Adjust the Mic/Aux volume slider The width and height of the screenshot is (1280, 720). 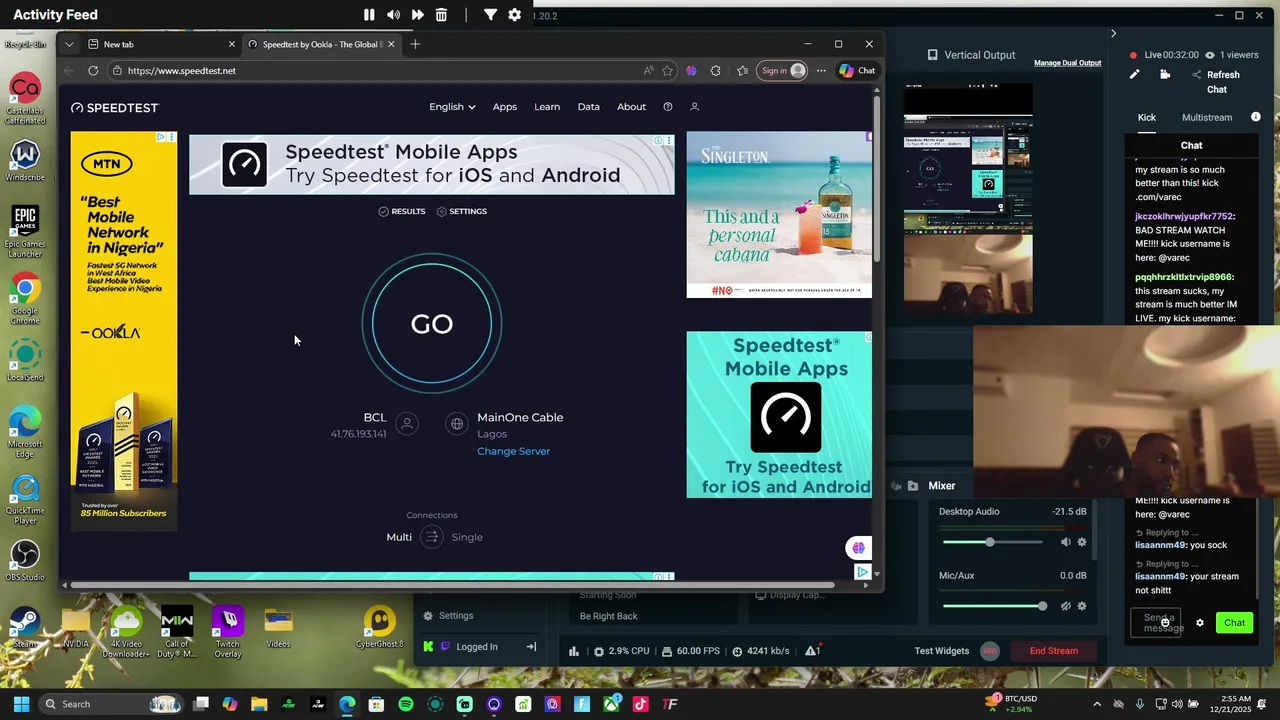(992, 606)
